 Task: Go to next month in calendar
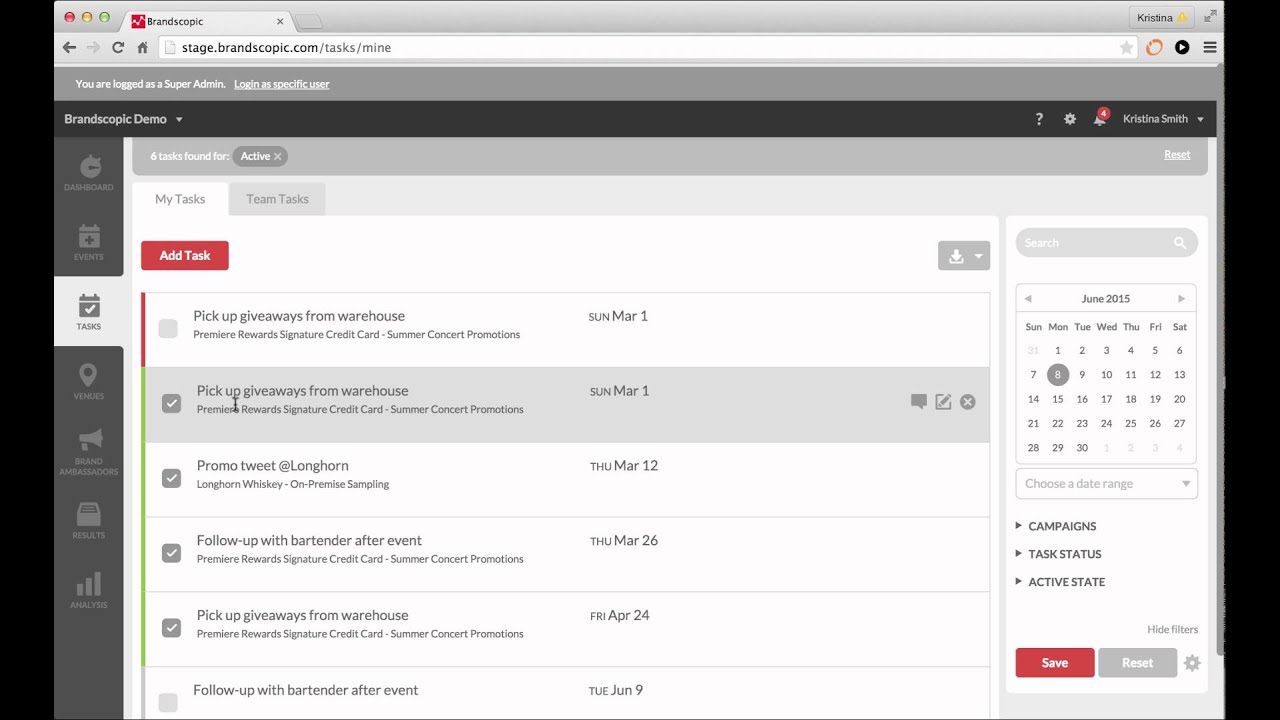[1181, 299]
